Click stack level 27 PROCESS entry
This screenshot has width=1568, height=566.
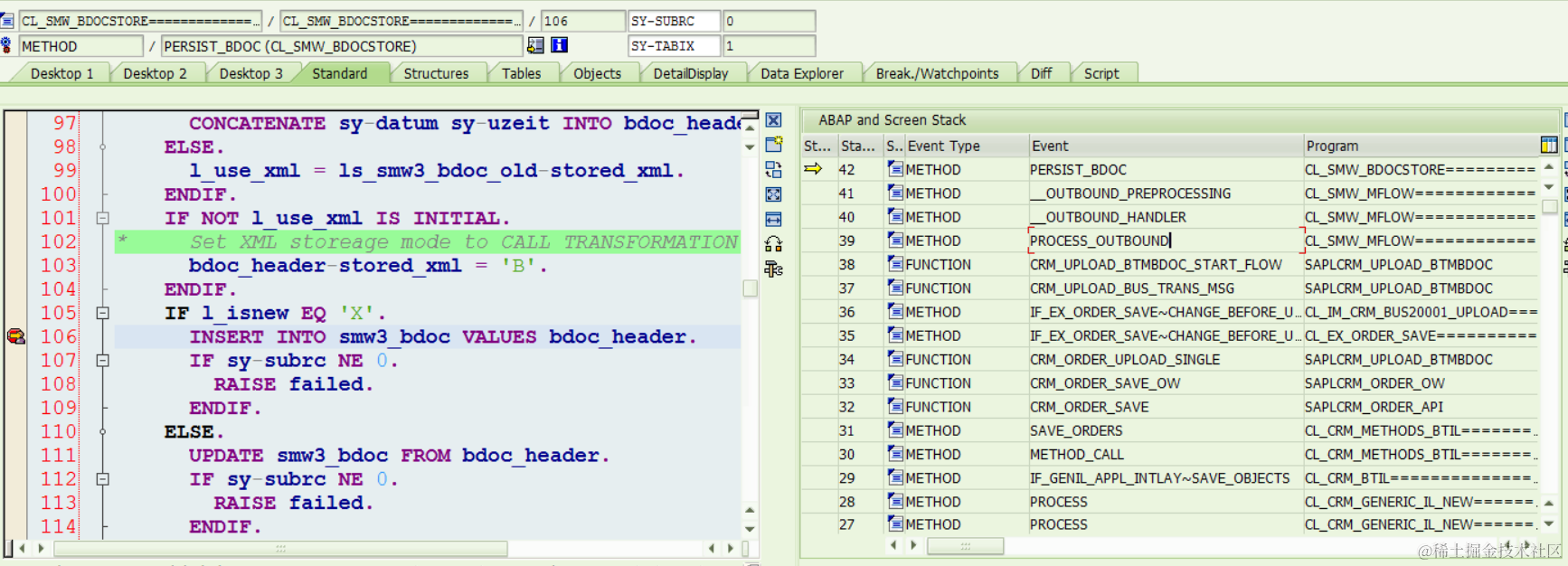pyautogui.click(x=1166, y=524)
